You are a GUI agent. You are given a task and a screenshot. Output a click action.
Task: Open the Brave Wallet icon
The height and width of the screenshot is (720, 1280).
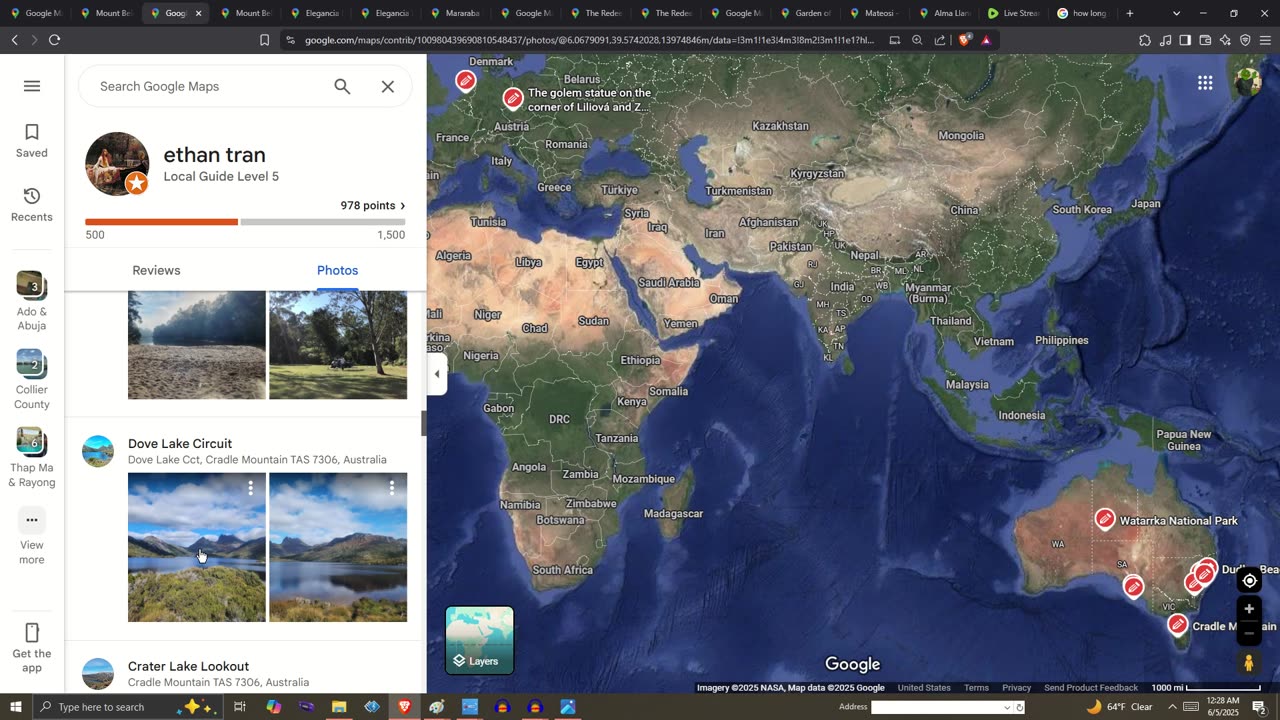[1205, 40]
